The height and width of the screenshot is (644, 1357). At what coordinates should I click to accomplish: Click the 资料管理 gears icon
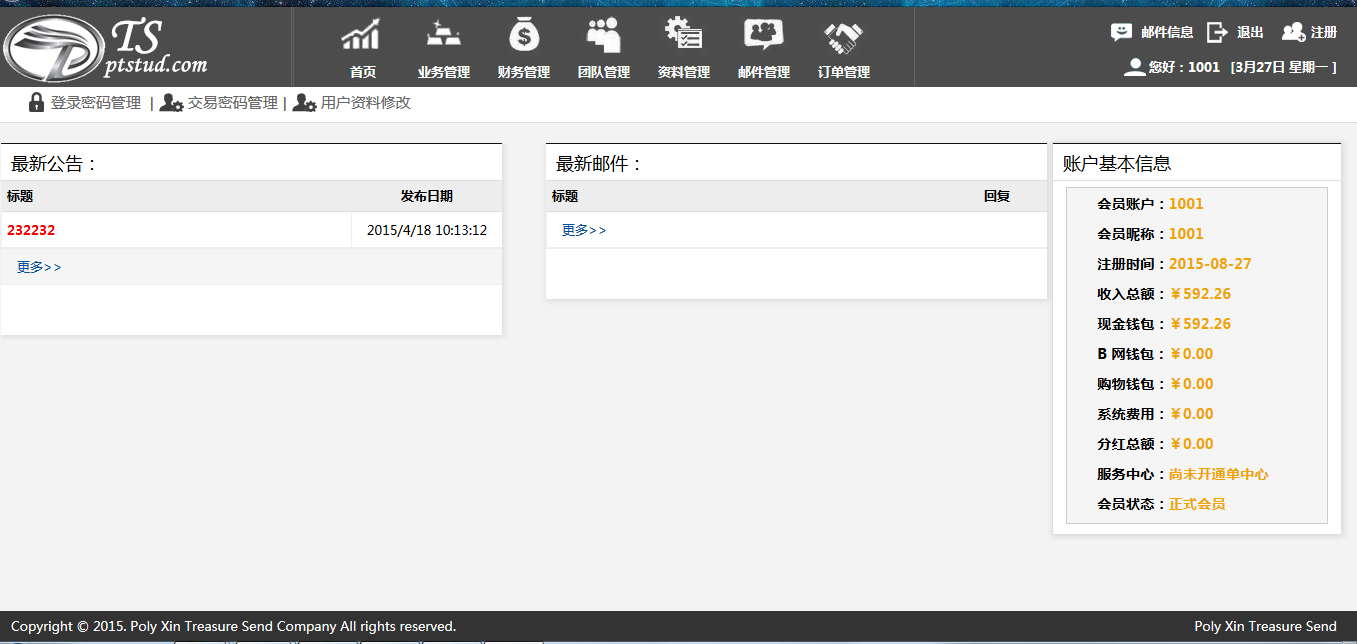[684, 35]
